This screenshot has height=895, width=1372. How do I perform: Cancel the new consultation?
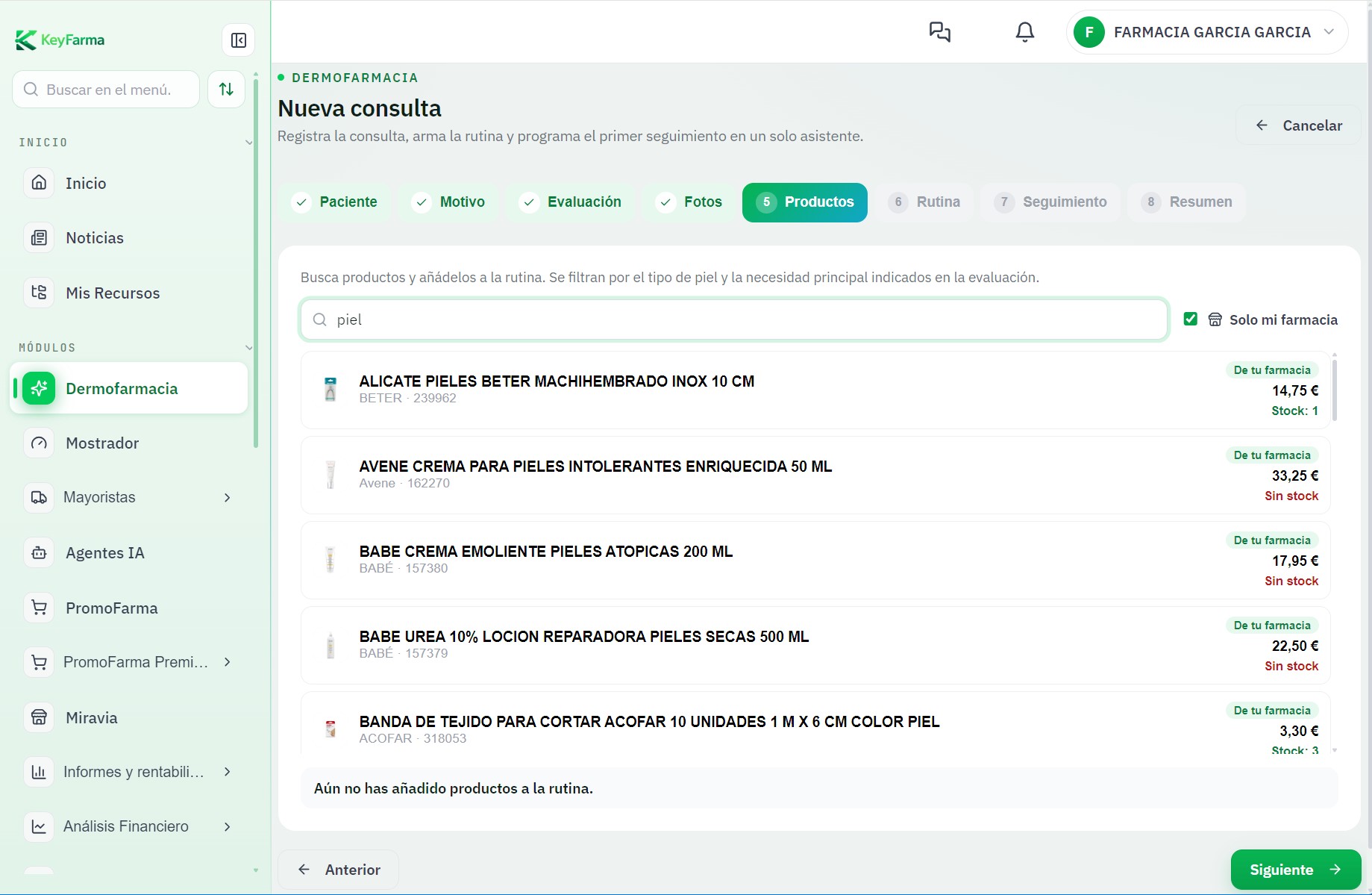[1299, 125]
